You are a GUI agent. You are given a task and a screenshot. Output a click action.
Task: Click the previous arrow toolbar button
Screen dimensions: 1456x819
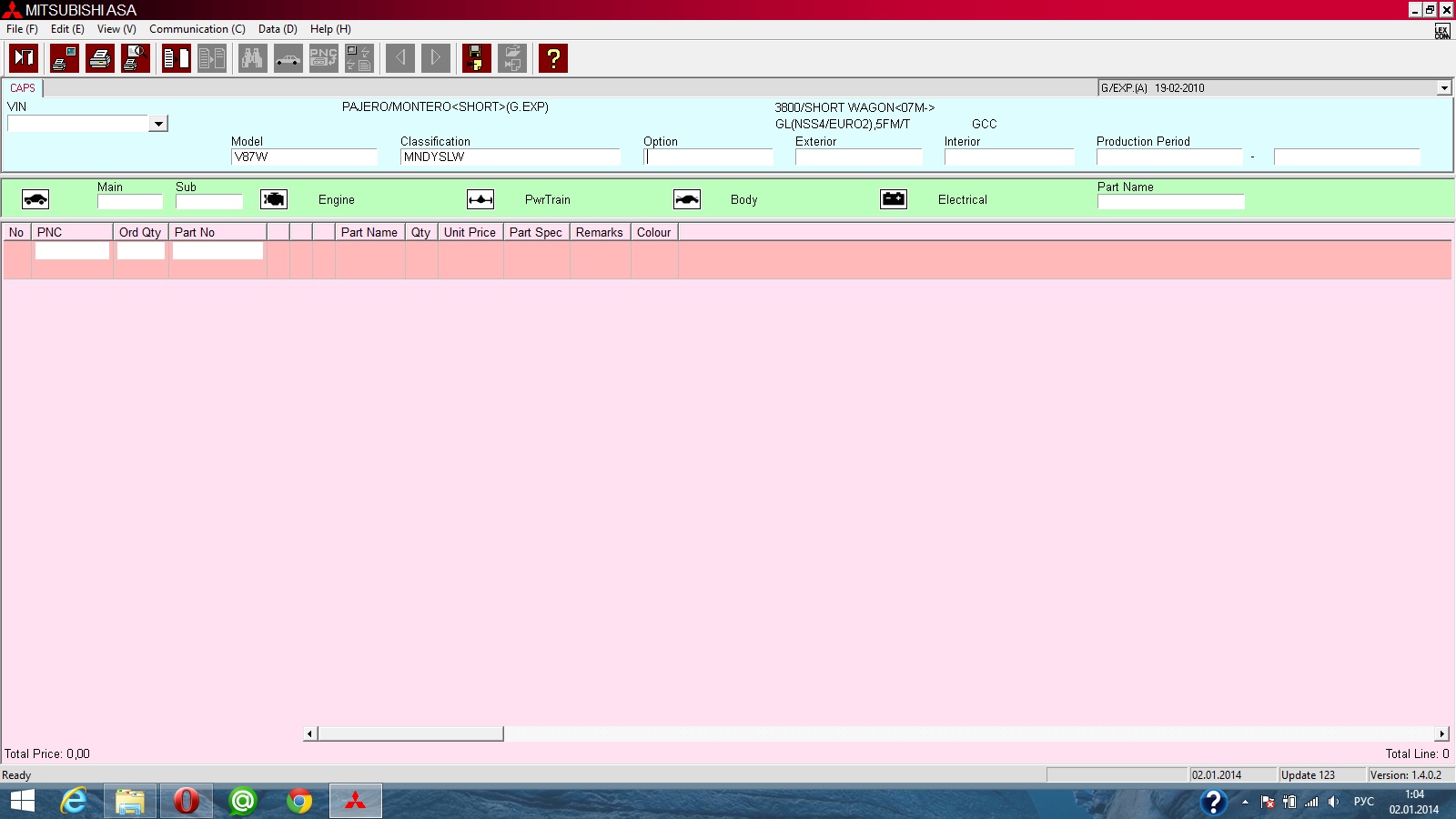click(x=400, y=58)
